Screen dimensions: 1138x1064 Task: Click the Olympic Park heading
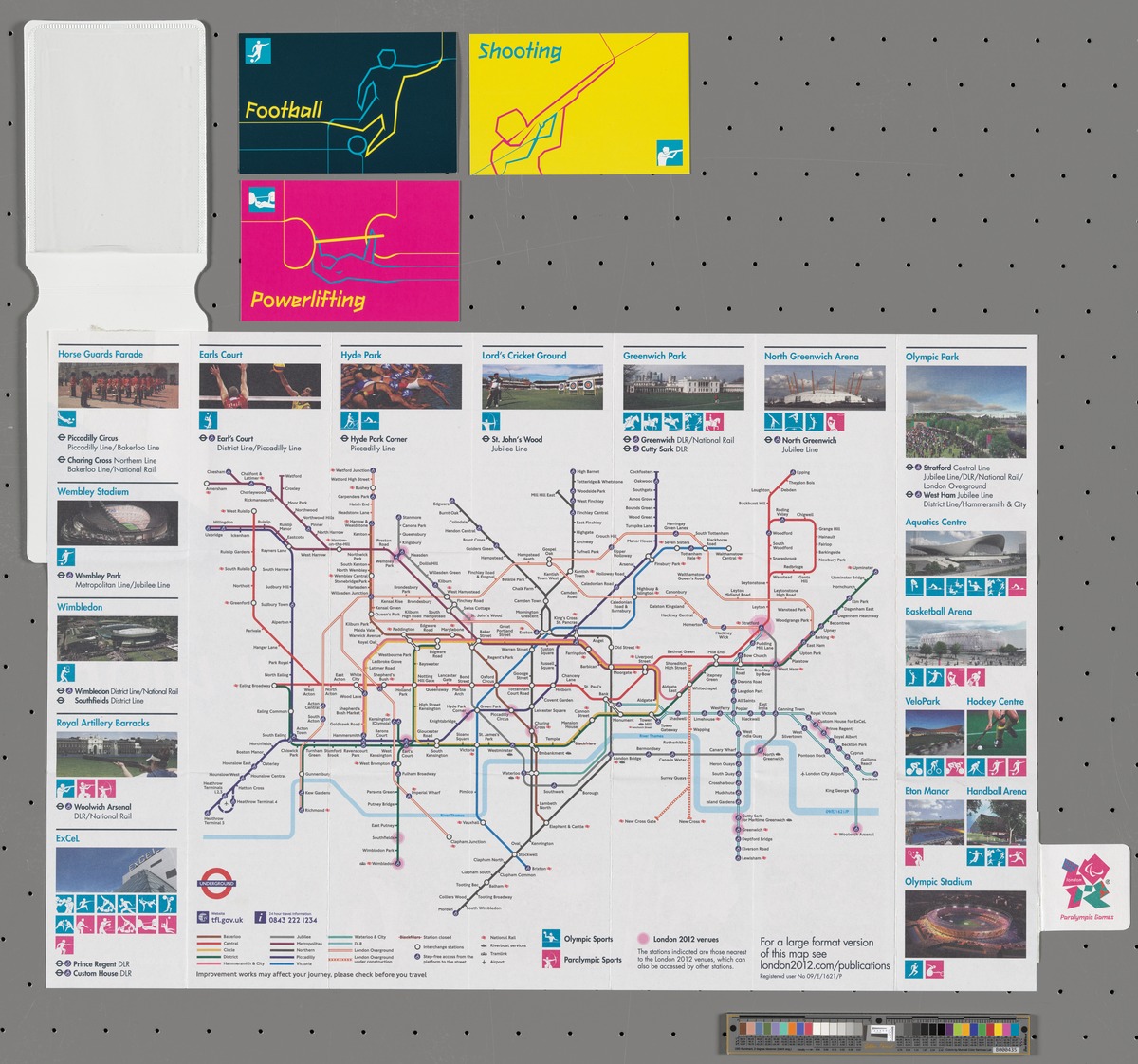pyautogui.click(x=932, y=357)
